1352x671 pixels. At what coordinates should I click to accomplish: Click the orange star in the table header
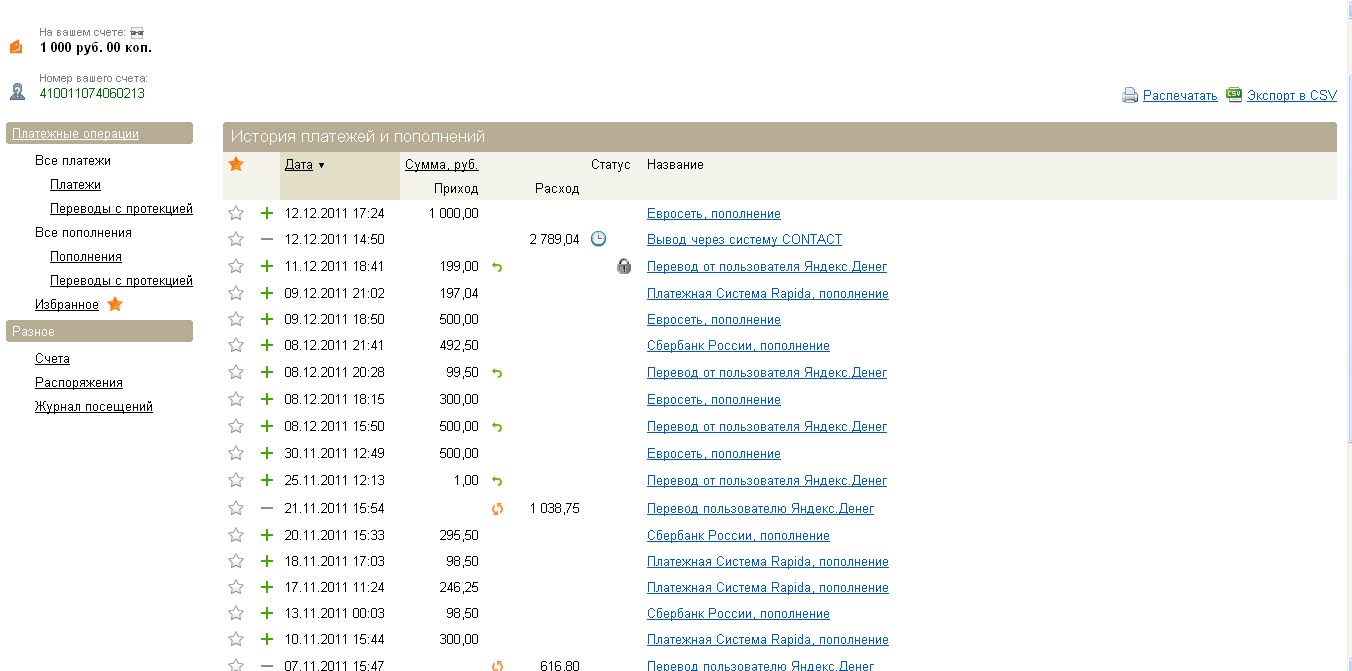click(x=236, y=164)
